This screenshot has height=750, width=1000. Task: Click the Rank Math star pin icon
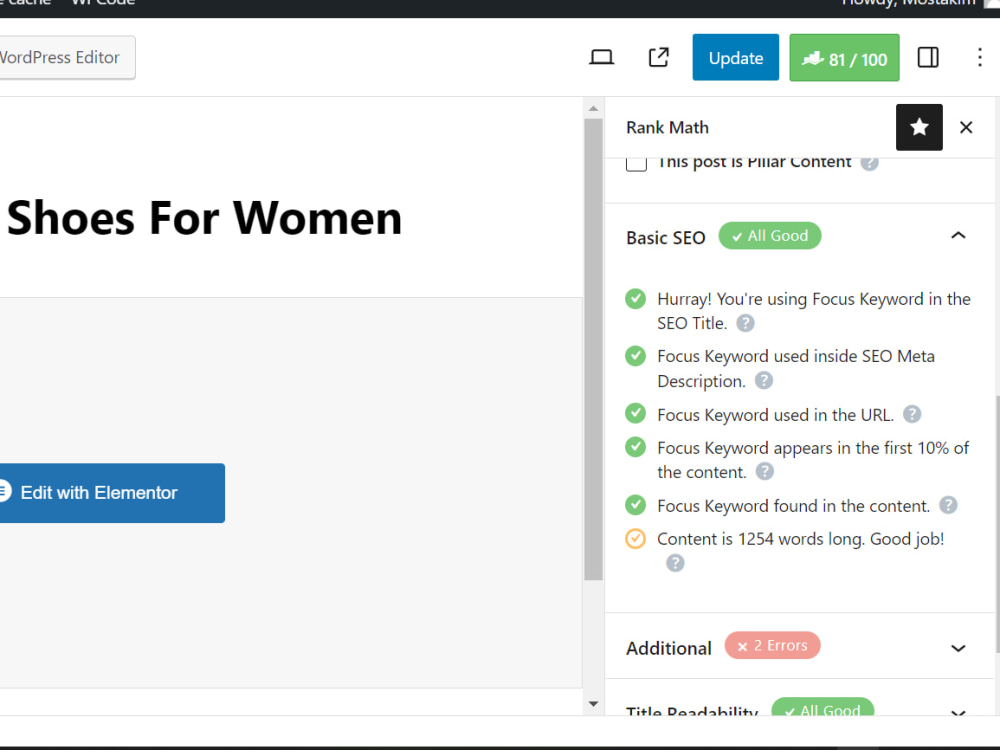[919, 127]
